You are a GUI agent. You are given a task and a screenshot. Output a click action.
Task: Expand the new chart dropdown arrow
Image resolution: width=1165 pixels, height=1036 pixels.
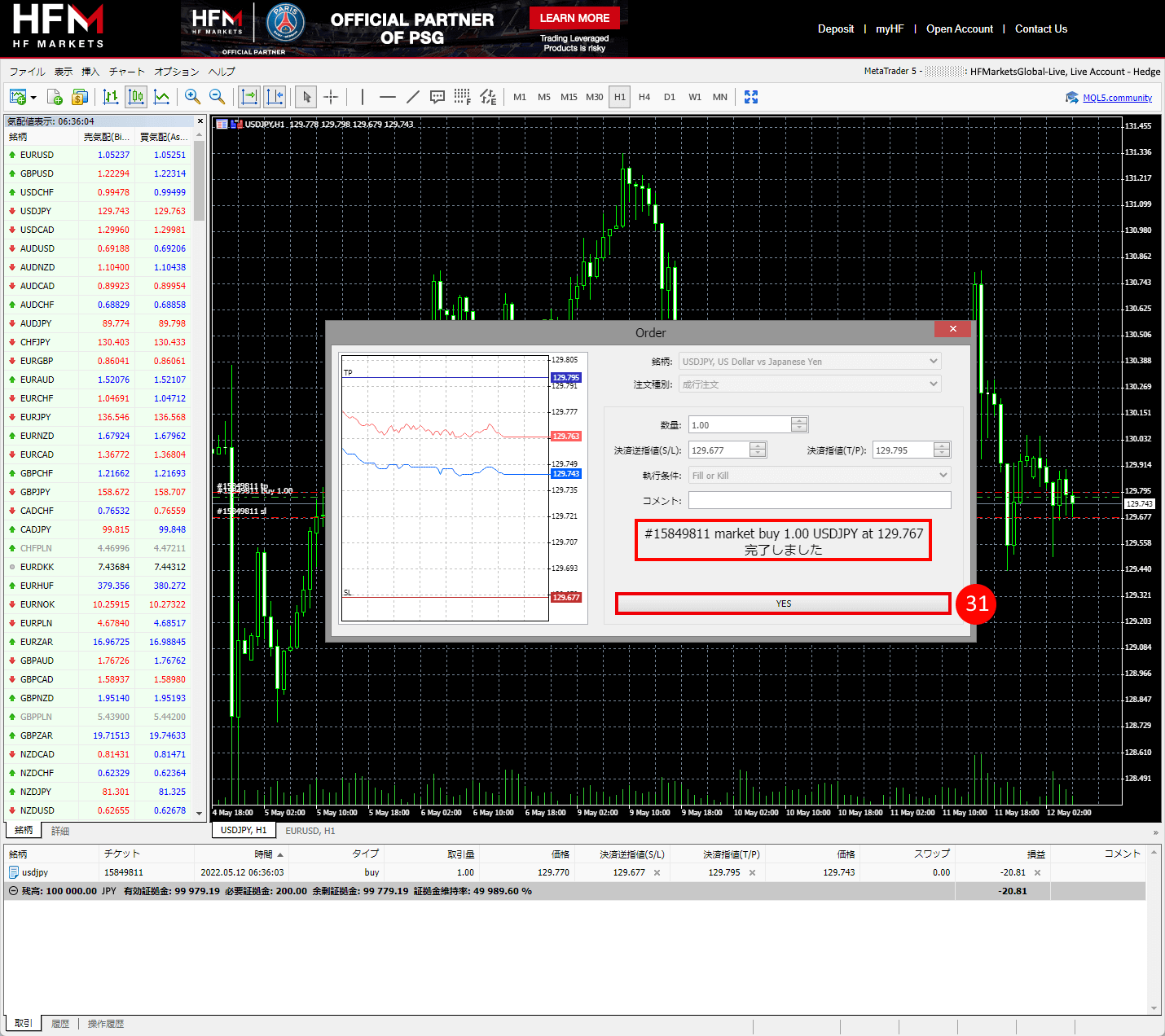pyautogui.click(x=33, y=98)
